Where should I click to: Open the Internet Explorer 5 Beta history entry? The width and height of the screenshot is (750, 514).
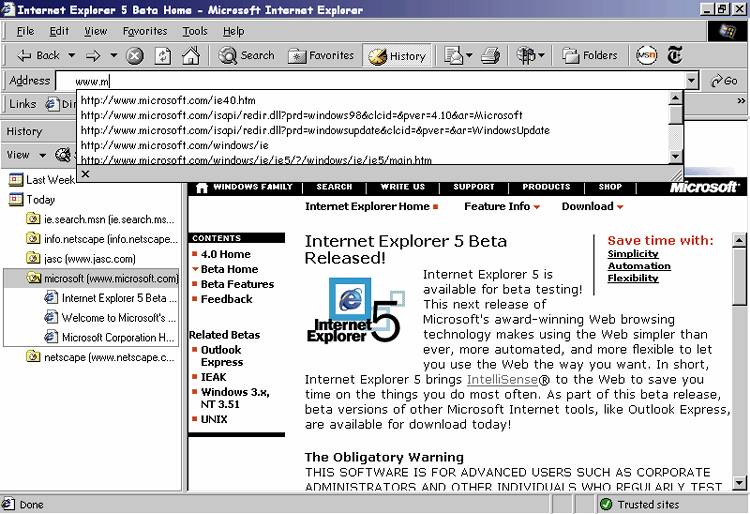point(110,298)
